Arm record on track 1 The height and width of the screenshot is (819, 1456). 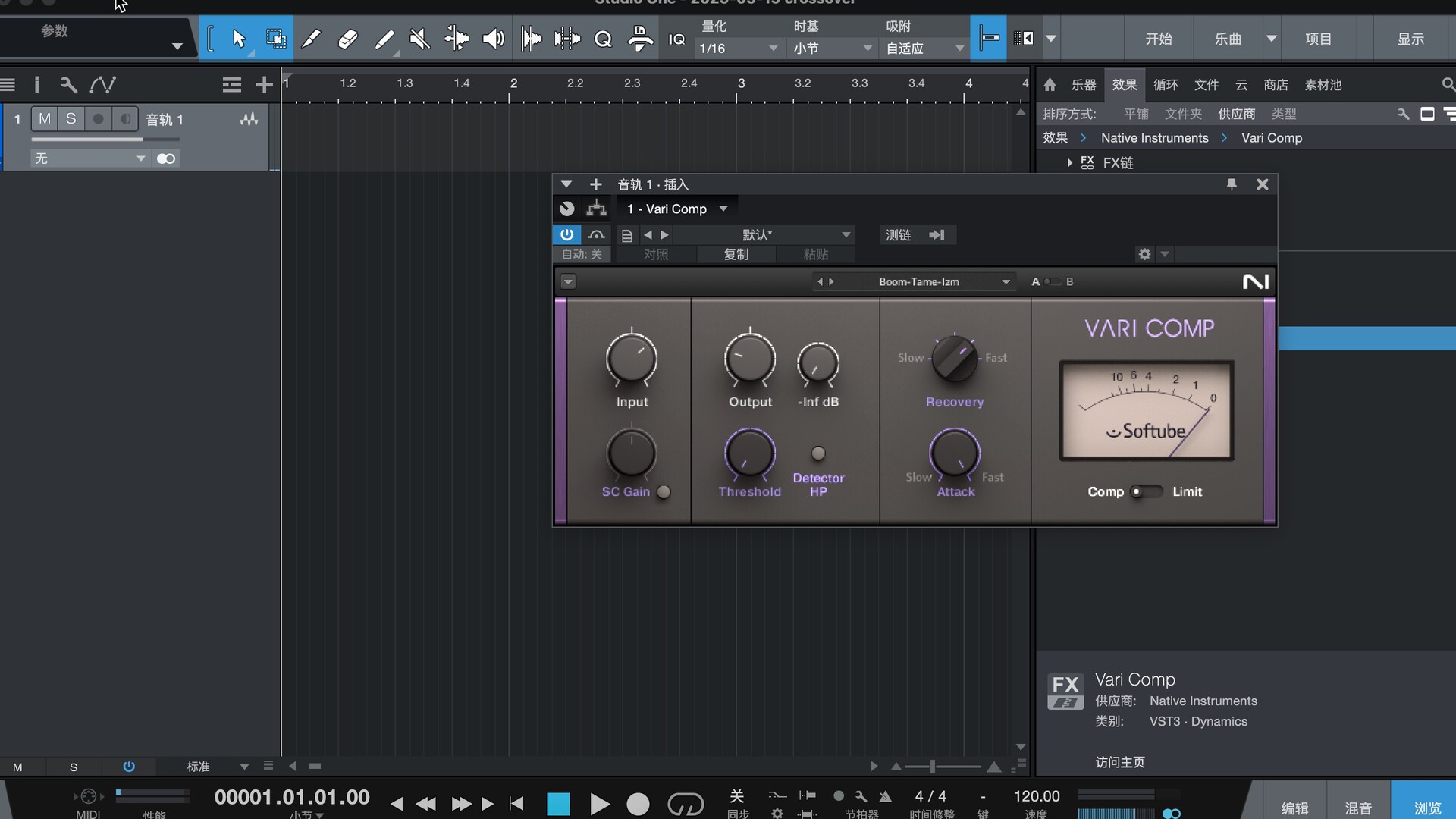pos(98,119)
